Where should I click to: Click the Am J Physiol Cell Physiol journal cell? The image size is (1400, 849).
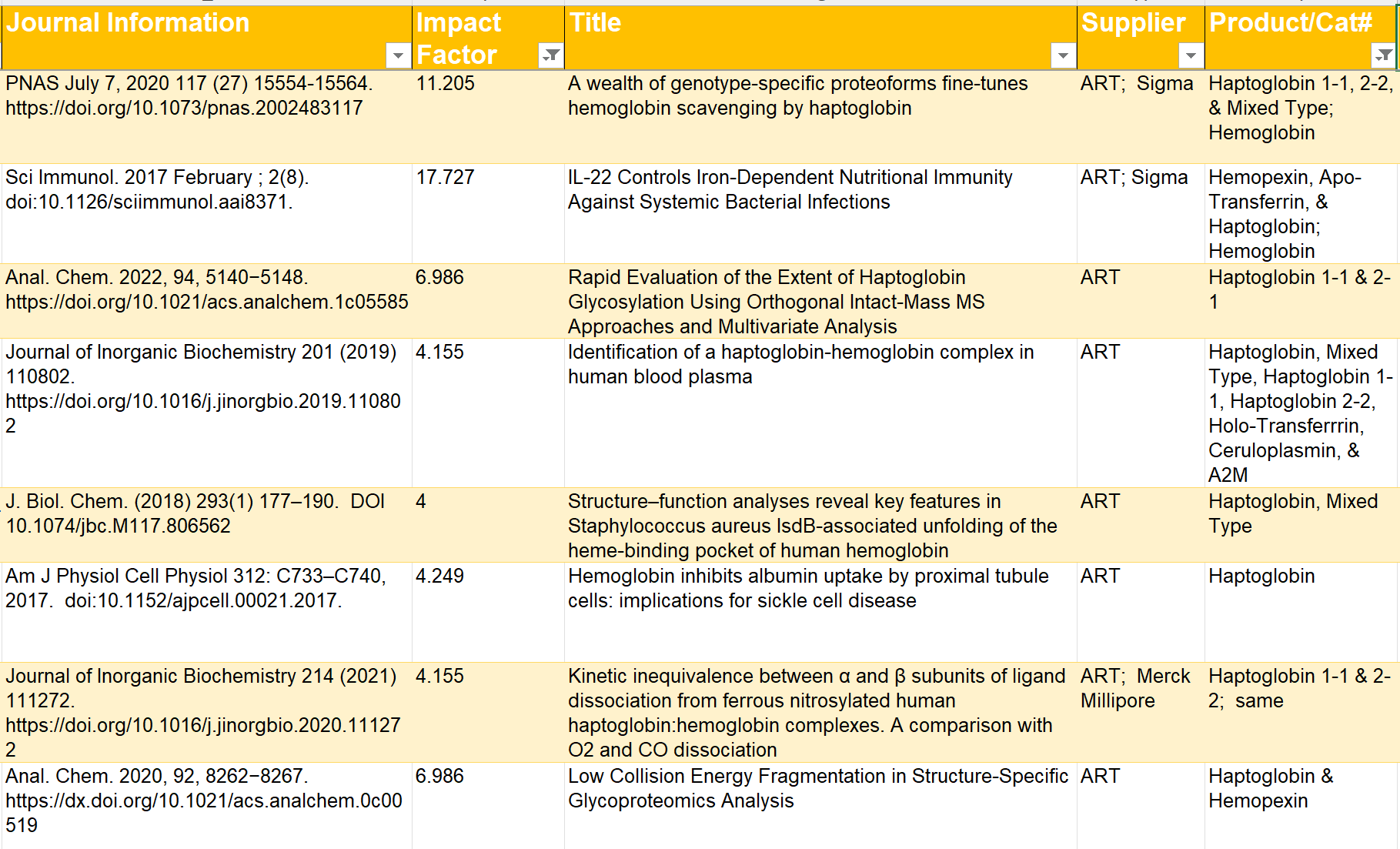195,588
